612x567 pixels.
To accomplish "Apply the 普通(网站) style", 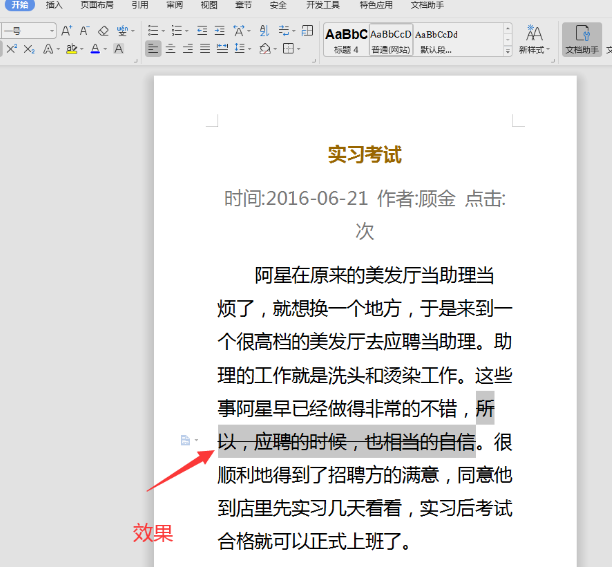I will [391, 40].
